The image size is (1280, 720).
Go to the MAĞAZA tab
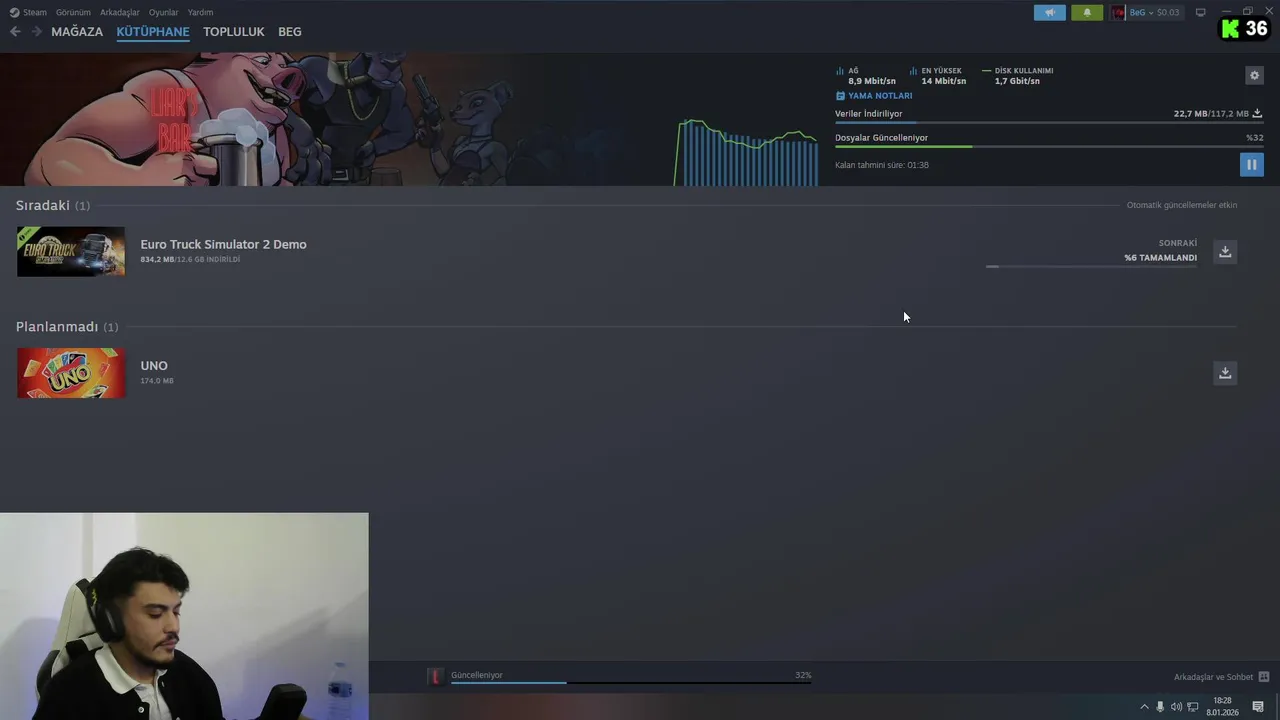pyautogui.click(x=77, y=32)
